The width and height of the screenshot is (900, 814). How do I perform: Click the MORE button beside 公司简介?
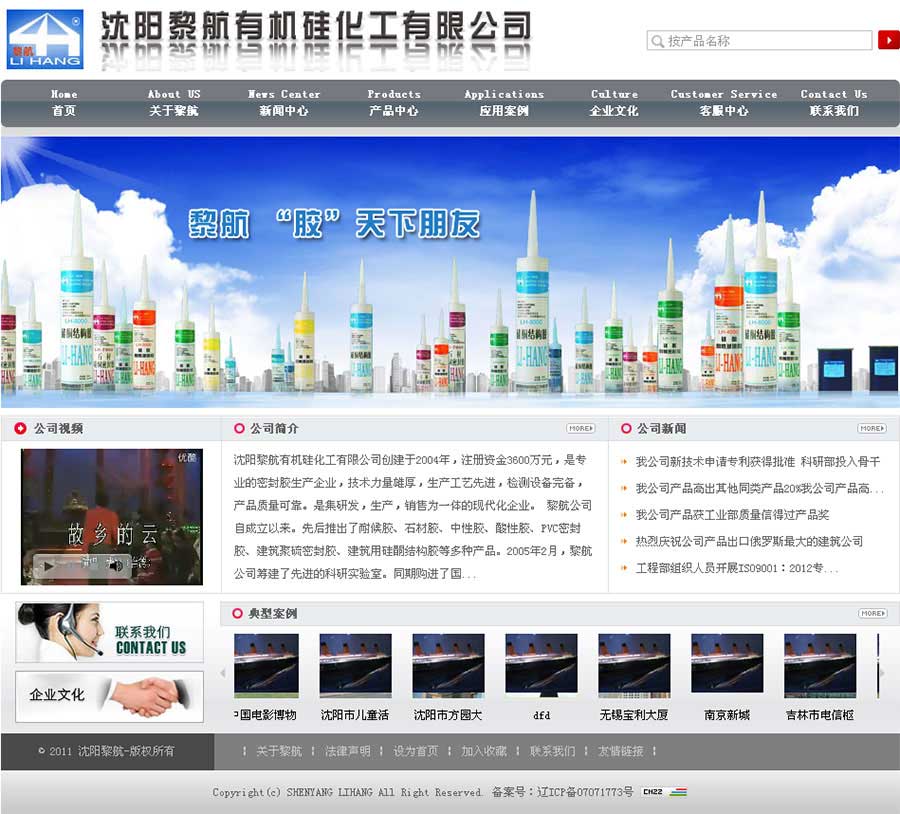click(580, 428)
